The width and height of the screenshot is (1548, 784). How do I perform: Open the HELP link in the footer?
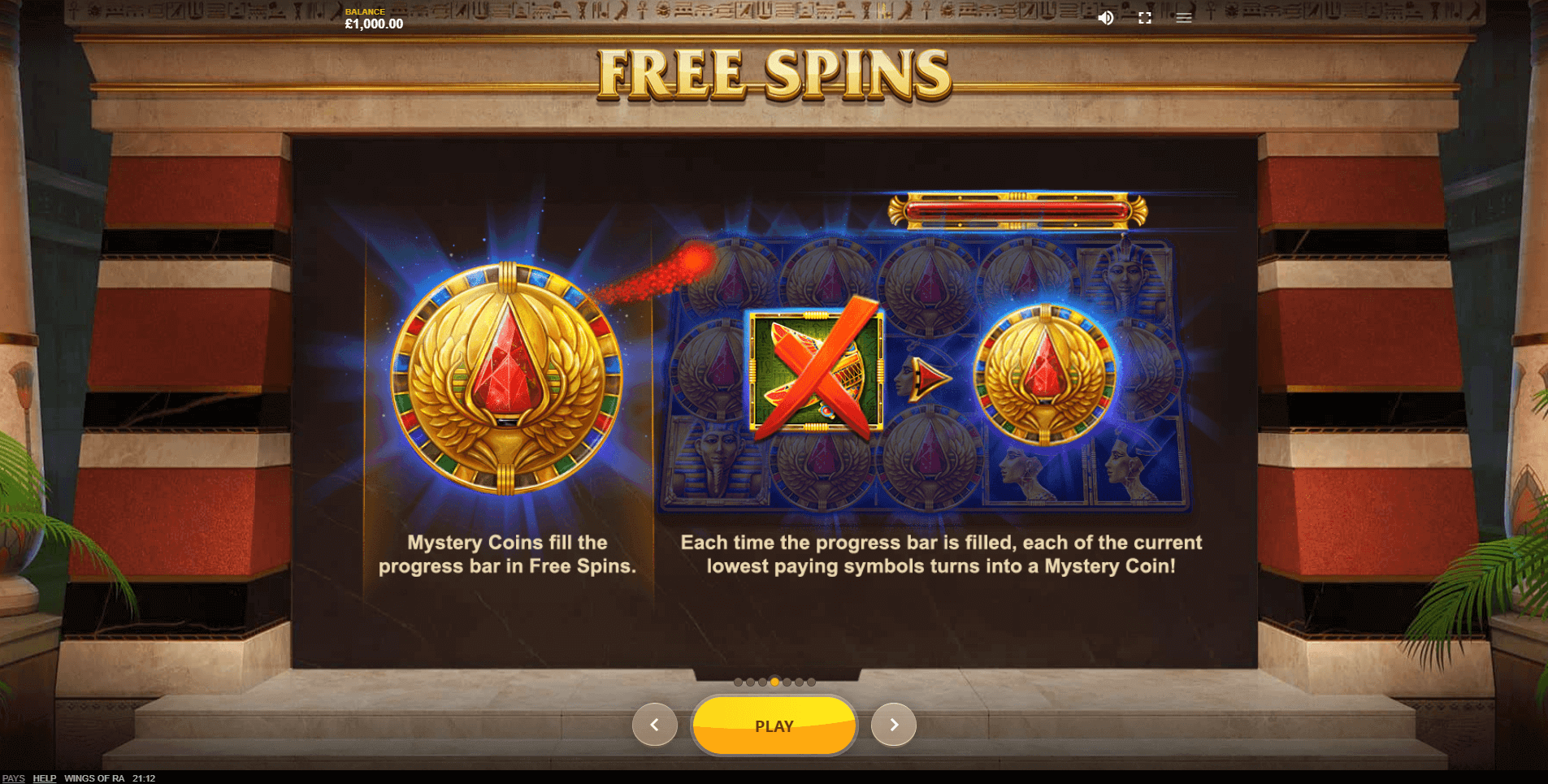(45, 778)
